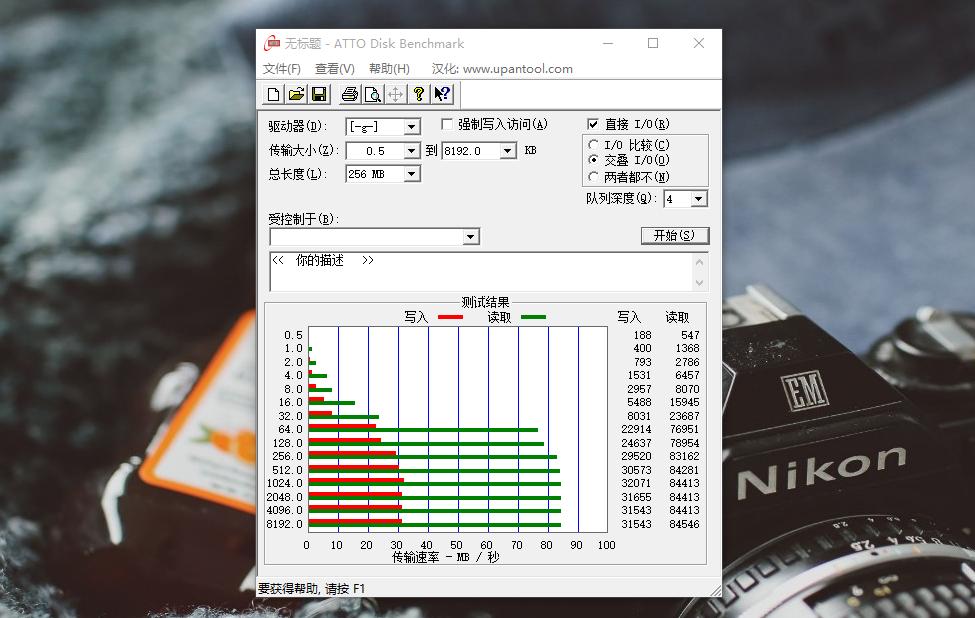This screenshot has width=975, height=618.
Task: Open the 总长度 256 MB dropdown
Action: click(411, 174)
